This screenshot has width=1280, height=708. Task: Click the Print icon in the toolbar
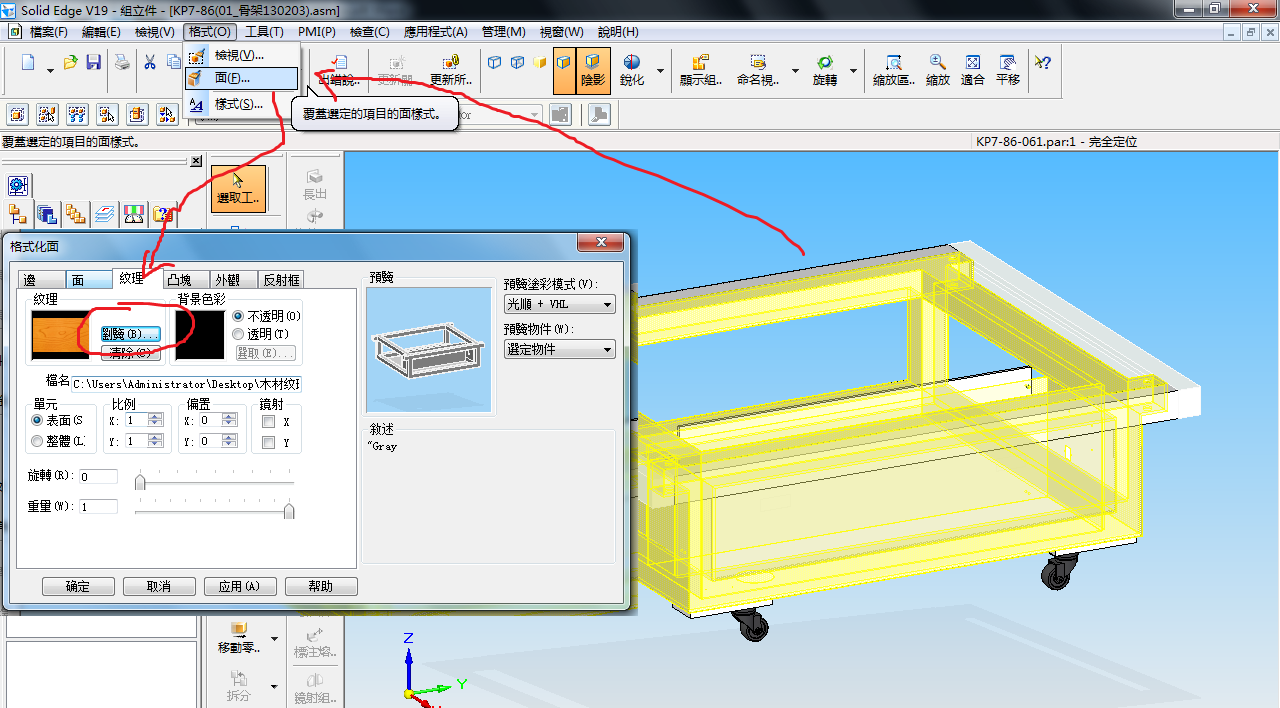point(122,63)
